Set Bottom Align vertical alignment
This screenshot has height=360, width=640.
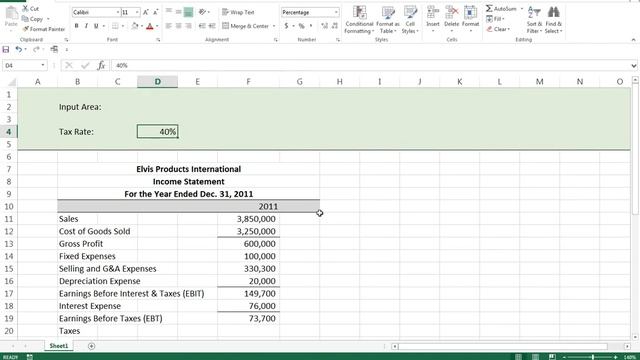click(188, 12)
